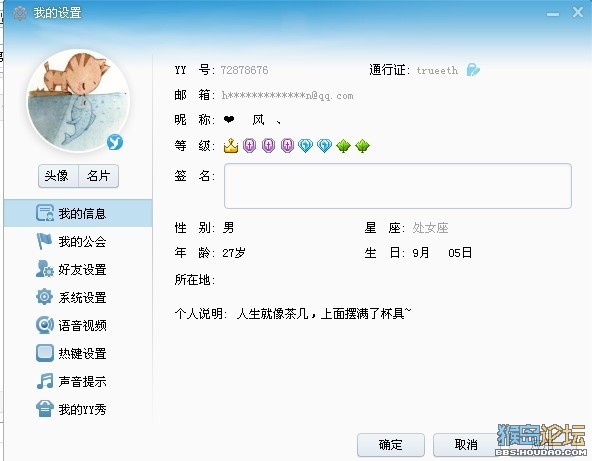This screenshot has height=461, width=592.
Task: Click the 取消 button
Action: click(x=466, y=445)
